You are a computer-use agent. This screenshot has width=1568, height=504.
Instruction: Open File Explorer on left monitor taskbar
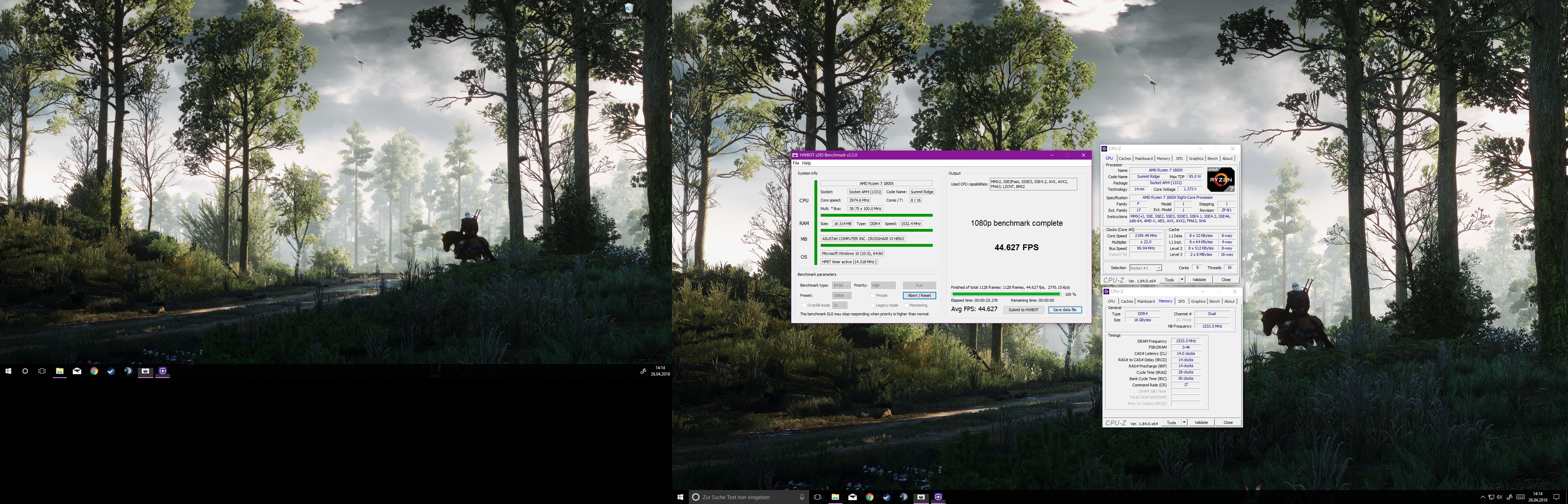59,371
